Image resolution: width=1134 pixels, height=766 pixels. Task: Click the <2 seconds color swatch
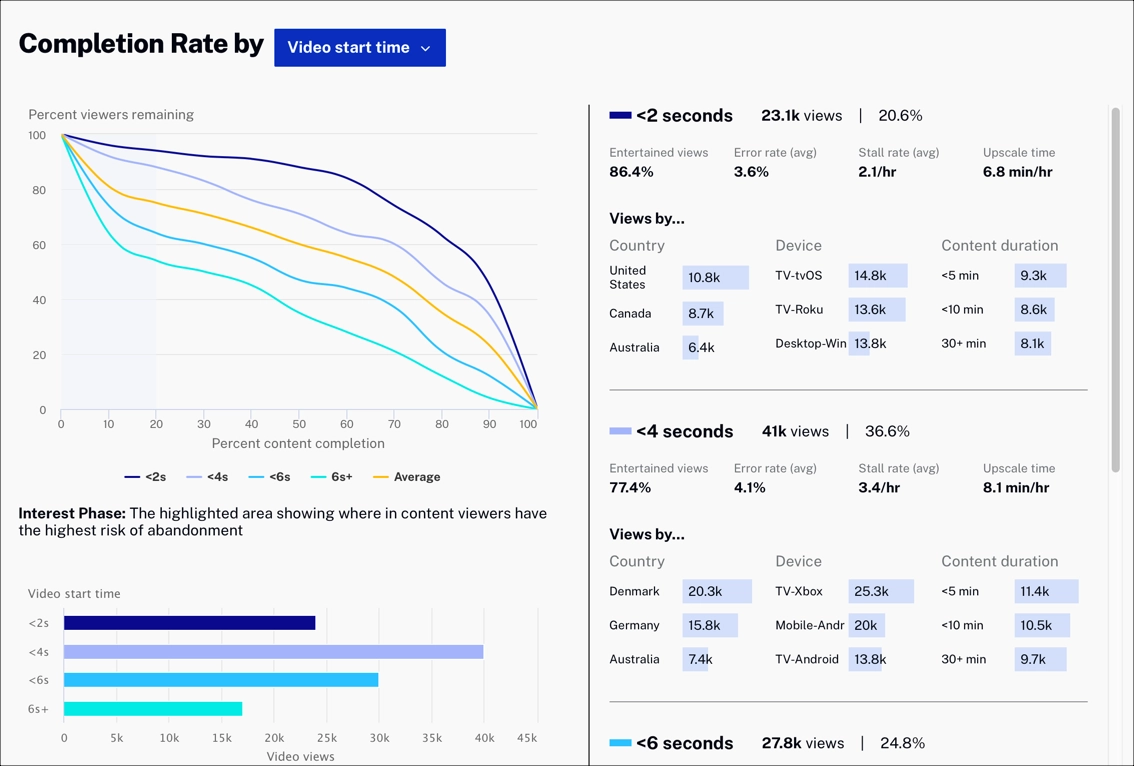coord(620,116)
